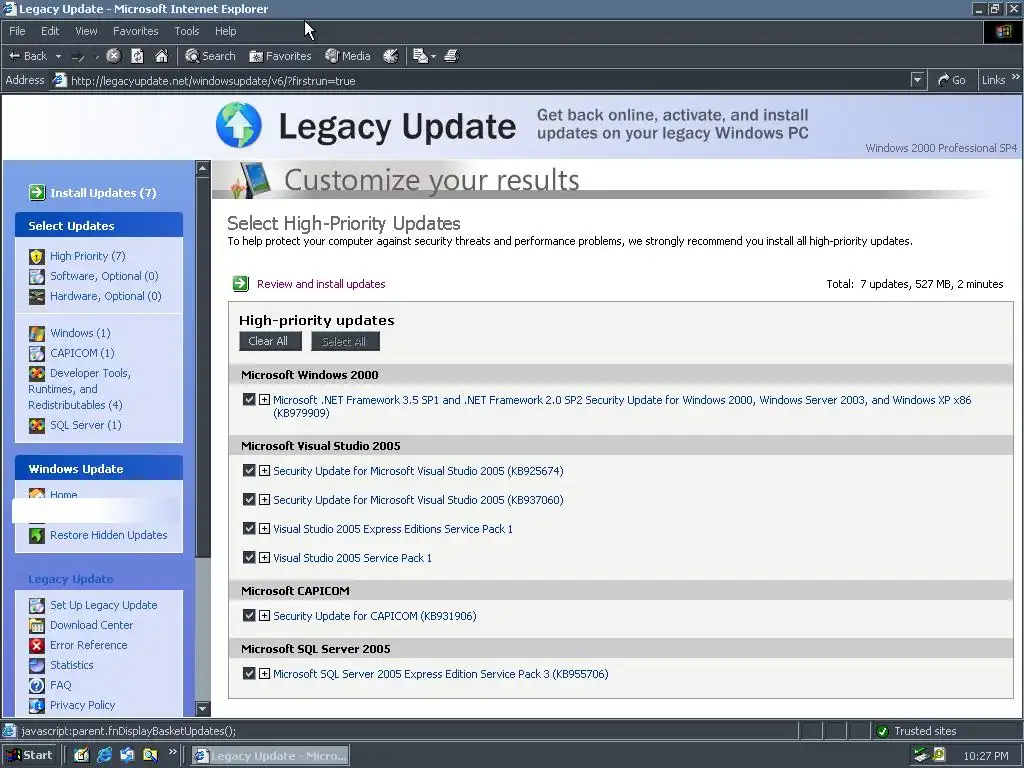Viewport: 1024px width, 768px height.
Task: Click the Legacy Update taskbar button
Action: pyautogui.click(x=270, y=756)
